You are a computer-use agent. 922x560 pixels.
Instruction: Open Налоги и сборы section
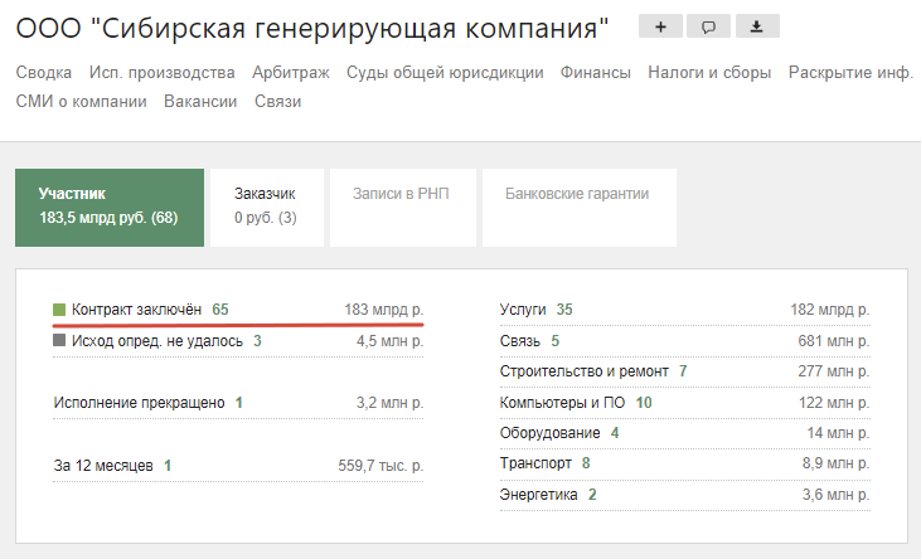pyautogui.click(x=710, y=72)
